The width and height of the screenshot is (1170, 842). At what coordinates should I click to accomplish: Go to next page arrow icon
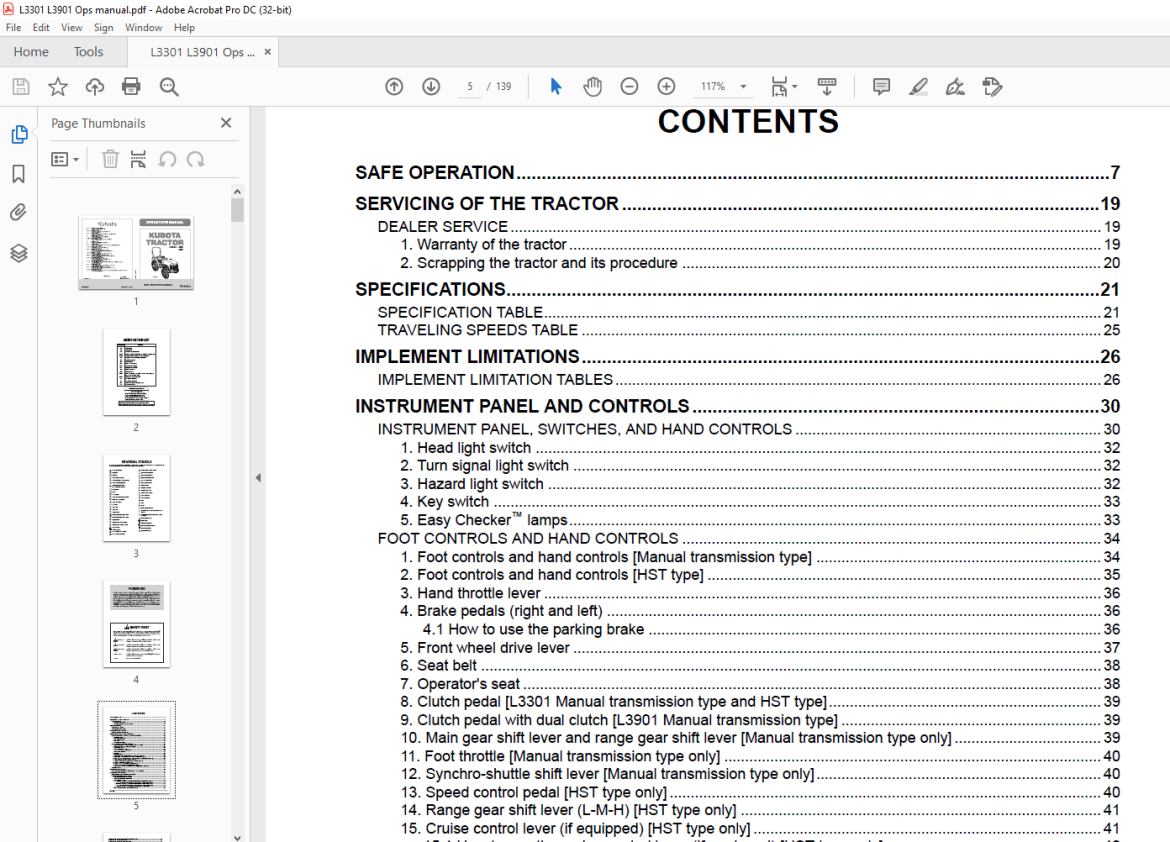[x=431, y=87]
